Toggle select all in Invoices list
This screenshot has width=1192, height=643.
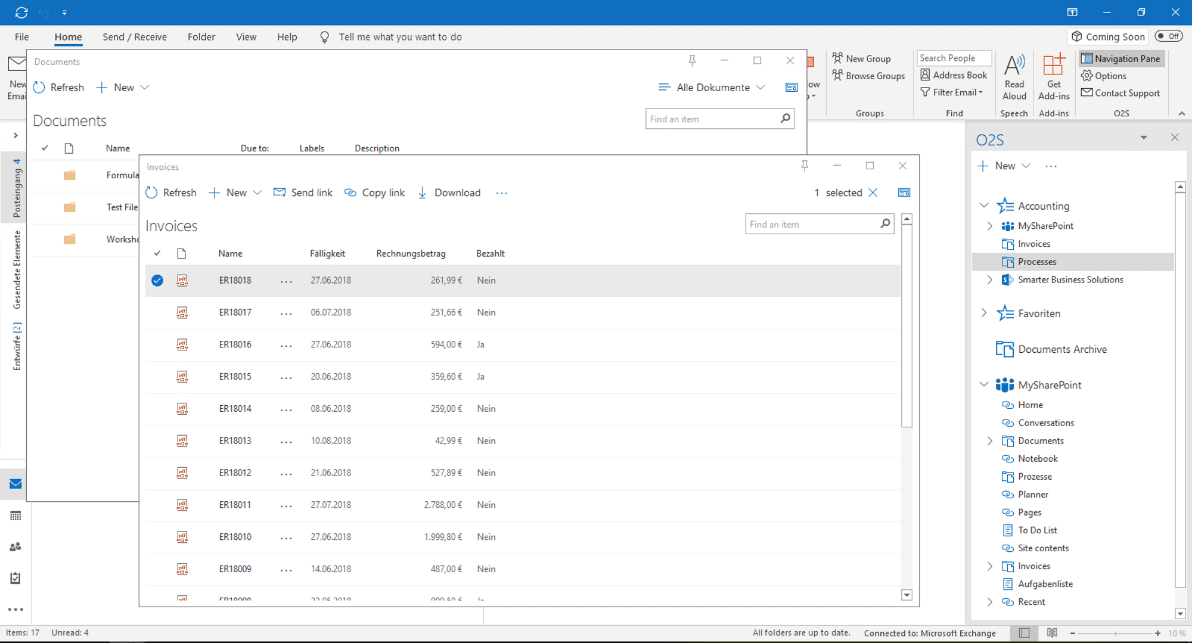(157, 254)
